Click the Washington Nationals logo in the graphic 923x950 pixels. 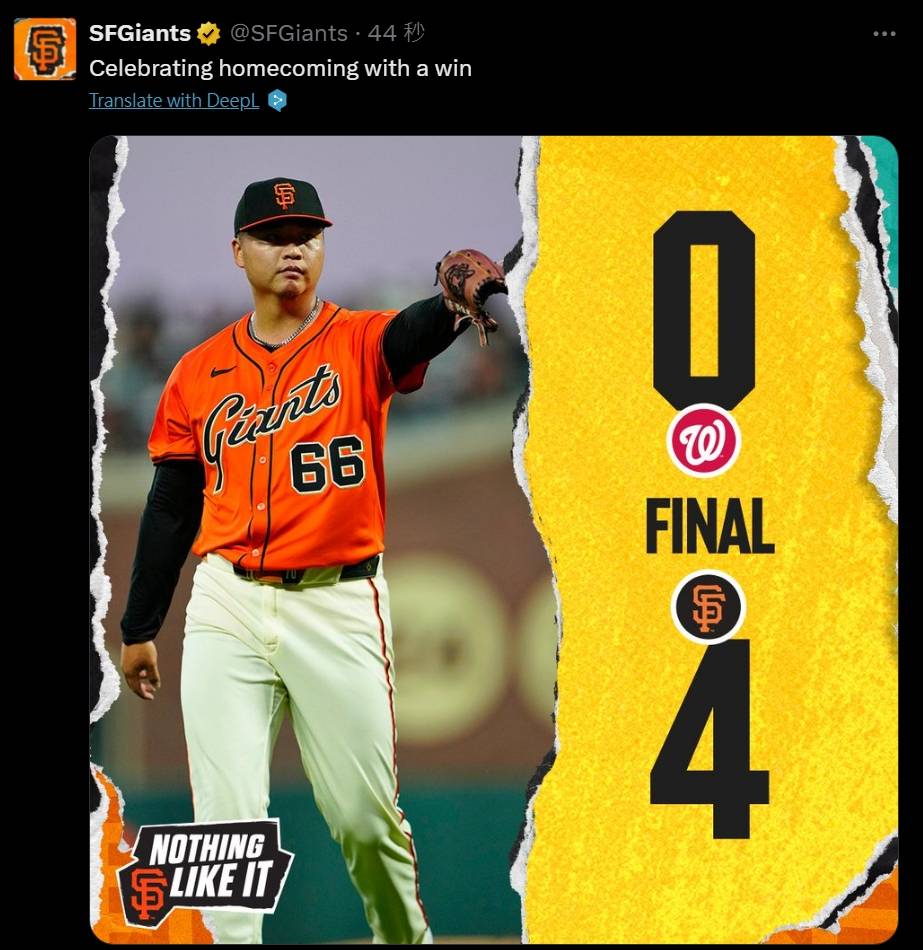coord(704,441)
